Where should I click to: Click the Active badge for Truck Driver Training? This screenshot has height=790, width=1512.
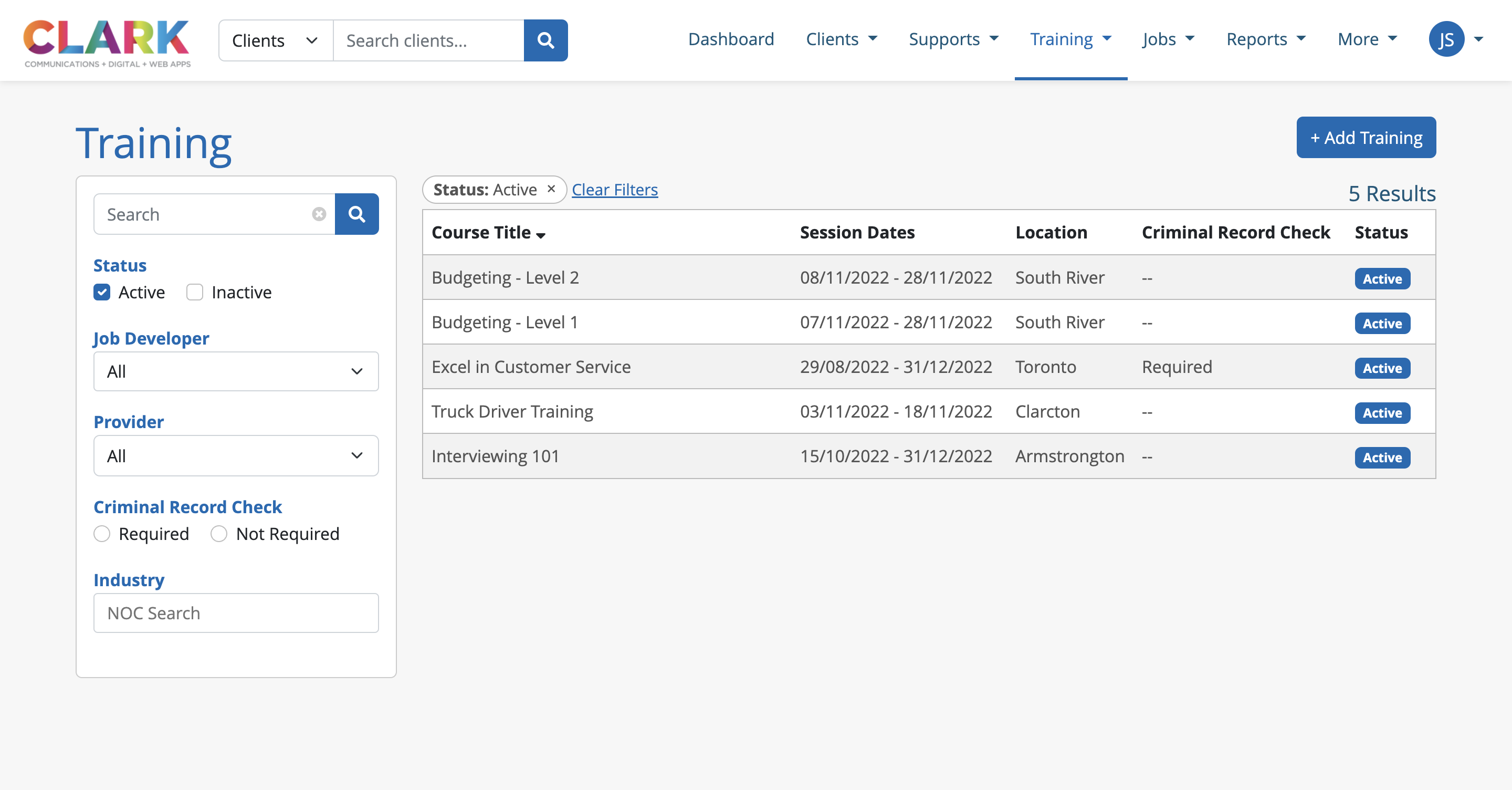[1382, 413]
